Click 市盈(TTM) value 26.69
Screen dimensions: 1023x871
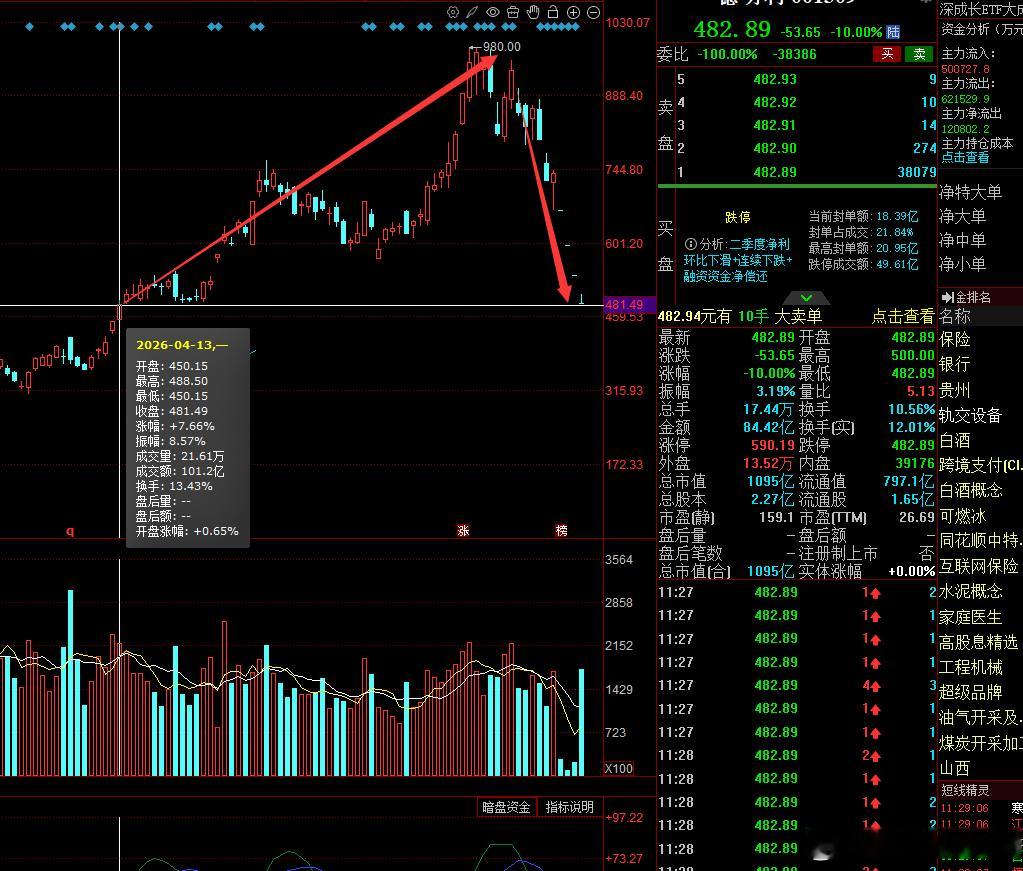click(917, 517)
